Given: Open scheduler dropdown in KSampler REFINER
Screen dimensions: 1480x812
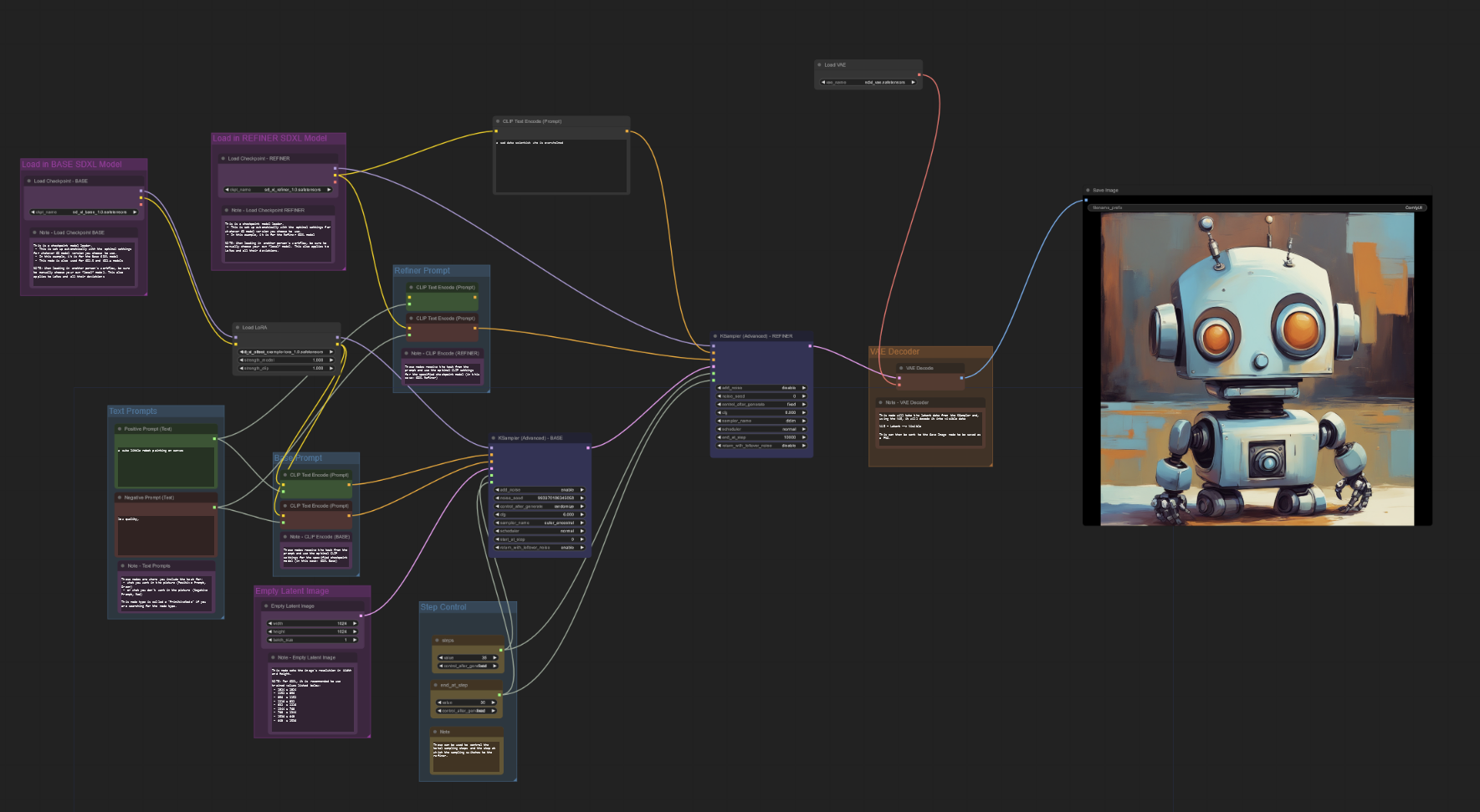Looking at the screenshot, I should 761,429.
